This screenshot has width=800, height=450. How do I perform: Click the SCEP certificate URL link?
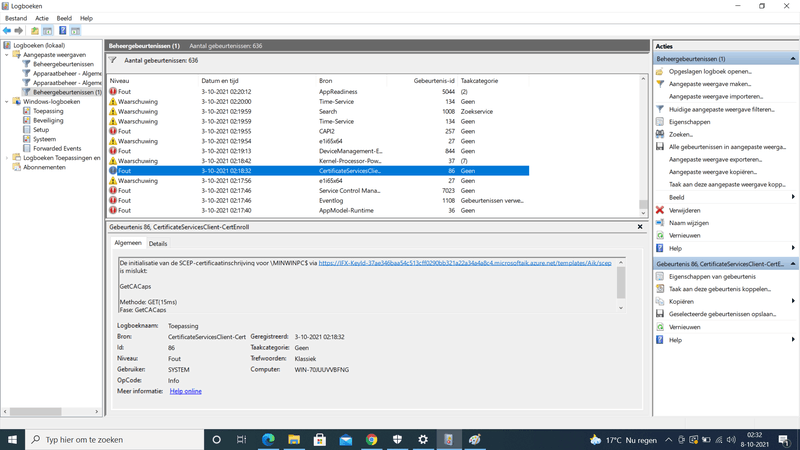pyautogui.click(x=465, y=263)
